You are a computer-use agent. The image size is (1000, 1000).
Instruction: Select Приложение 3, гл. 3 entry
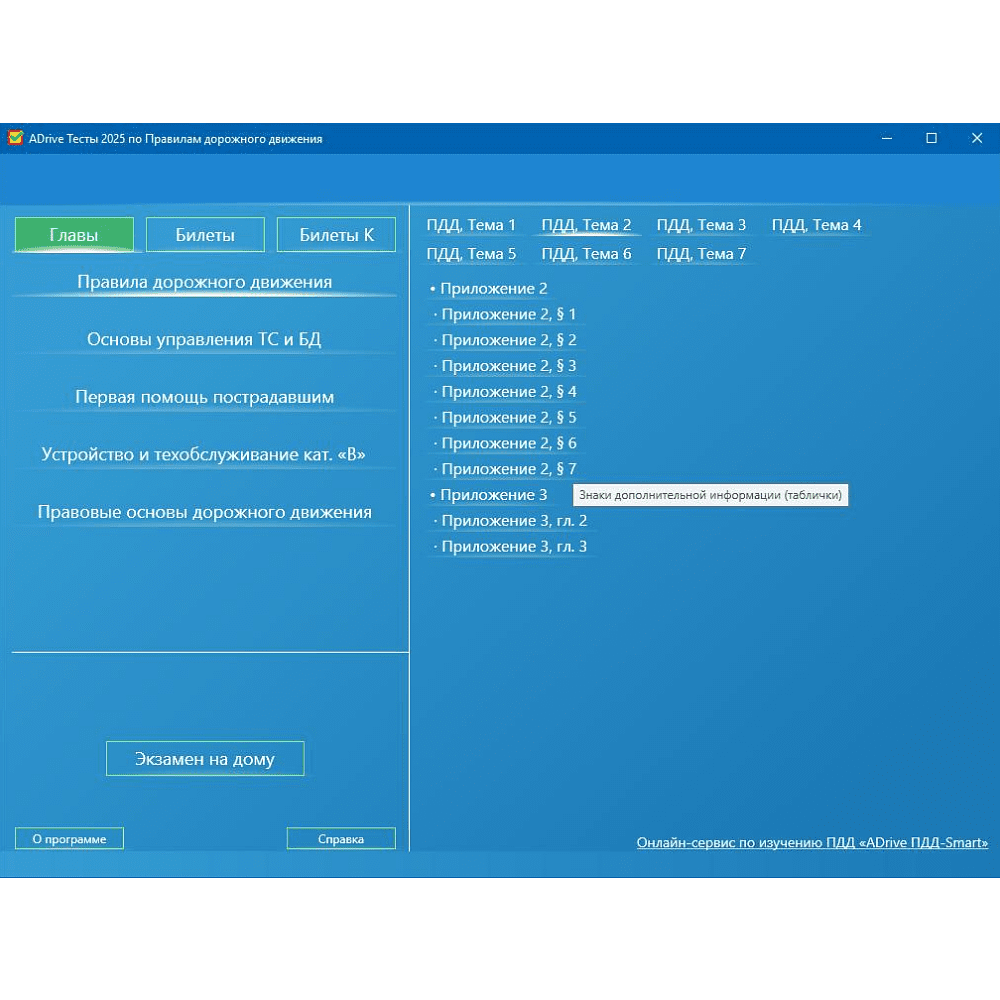click(514, 547)
